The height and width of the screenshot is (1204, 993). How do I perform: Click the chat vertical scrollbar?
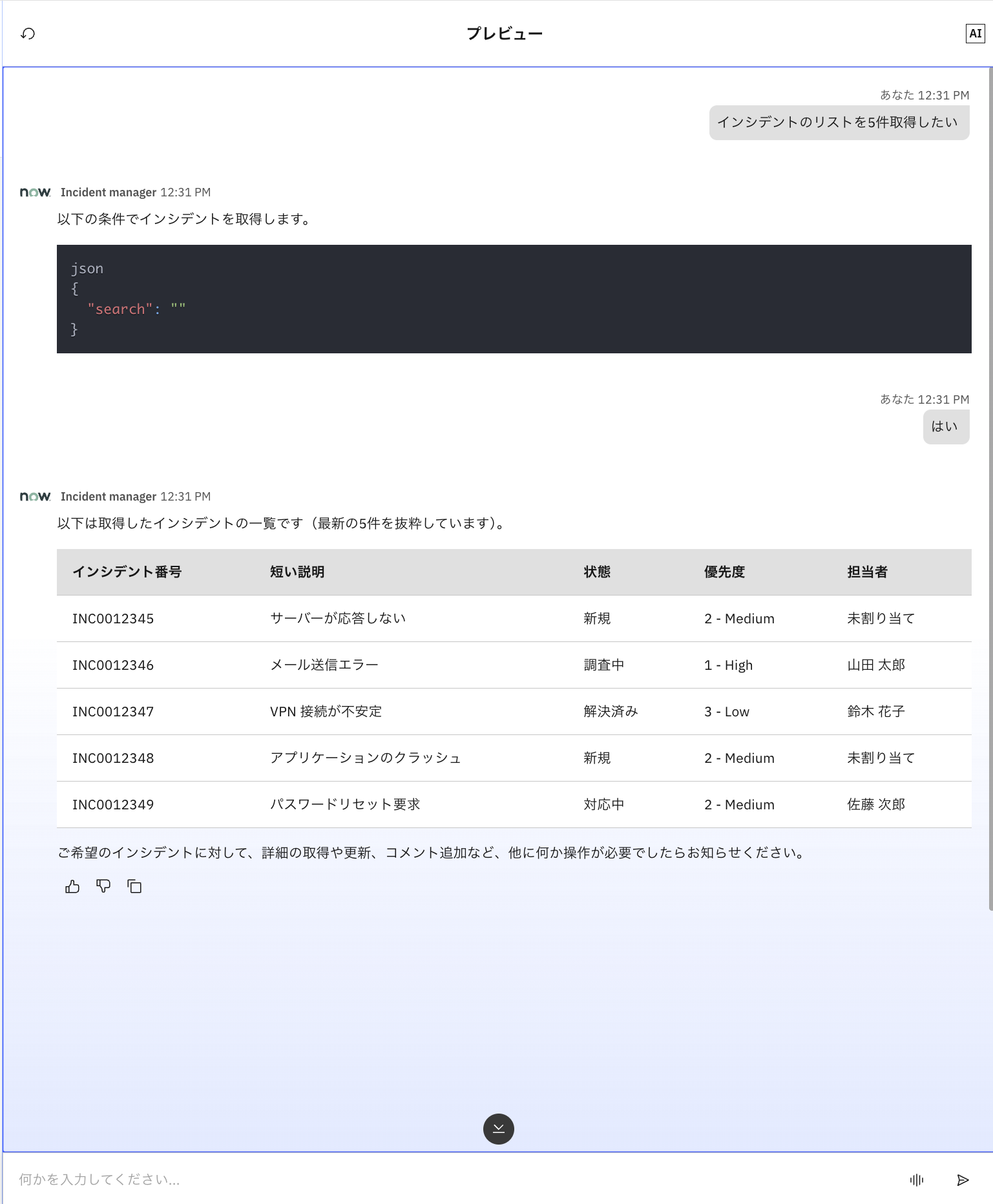pyautogui.click(x=990, y=491)
